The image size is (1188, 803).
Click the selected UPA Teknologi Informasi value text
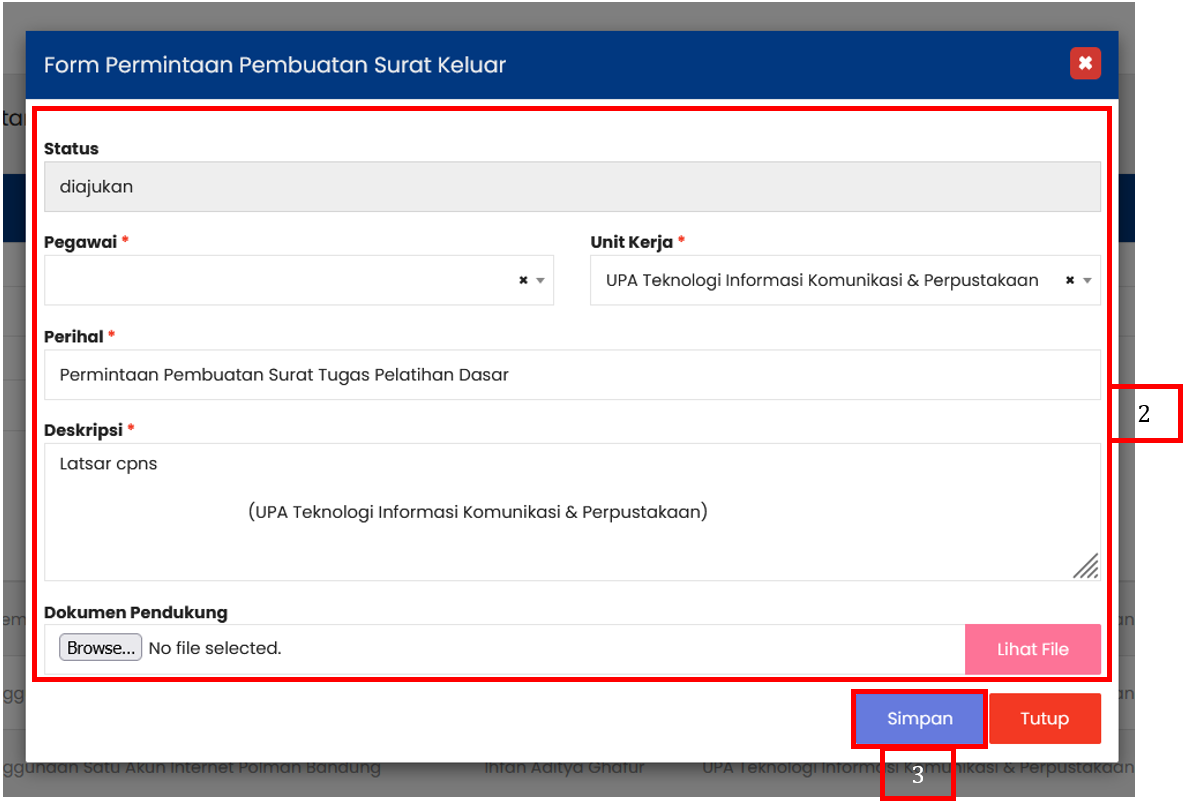(822, 281)
